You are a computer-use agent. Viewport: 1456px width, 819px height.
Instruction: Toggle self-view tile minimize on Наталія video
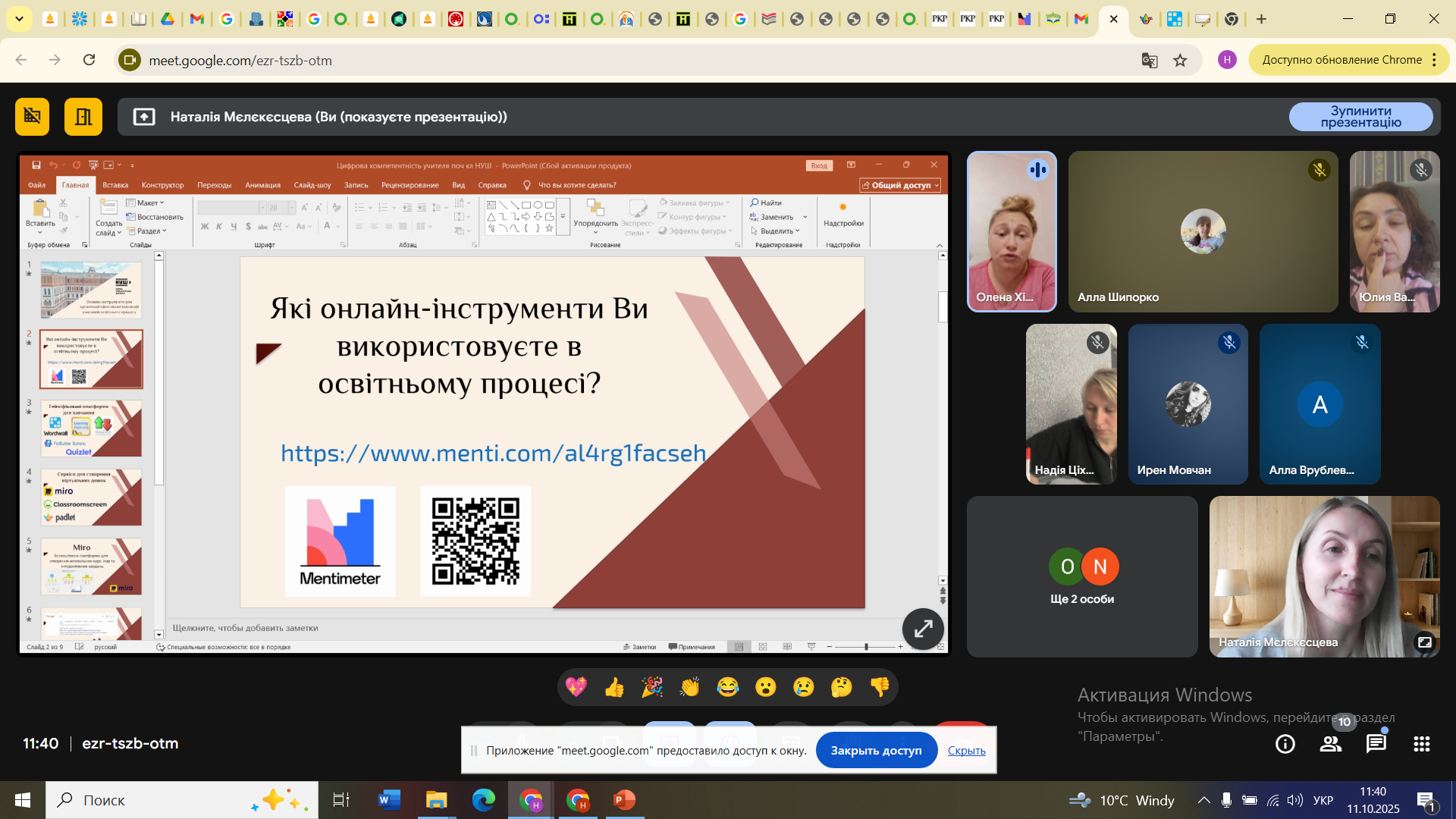click(1424, 642)
